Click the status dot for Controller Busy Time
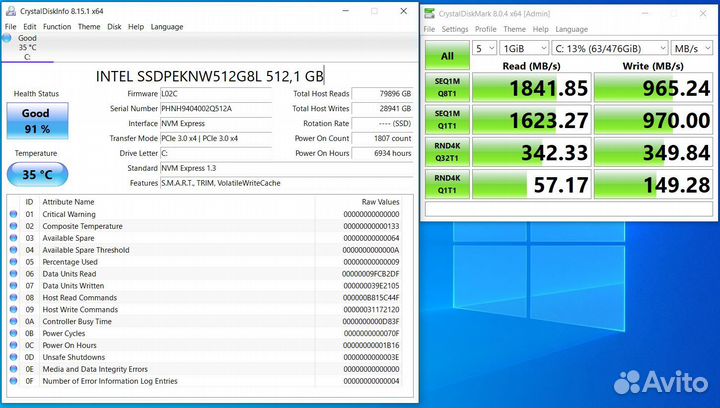Screen dimensions: 720x408 click(x=13, y=321)
